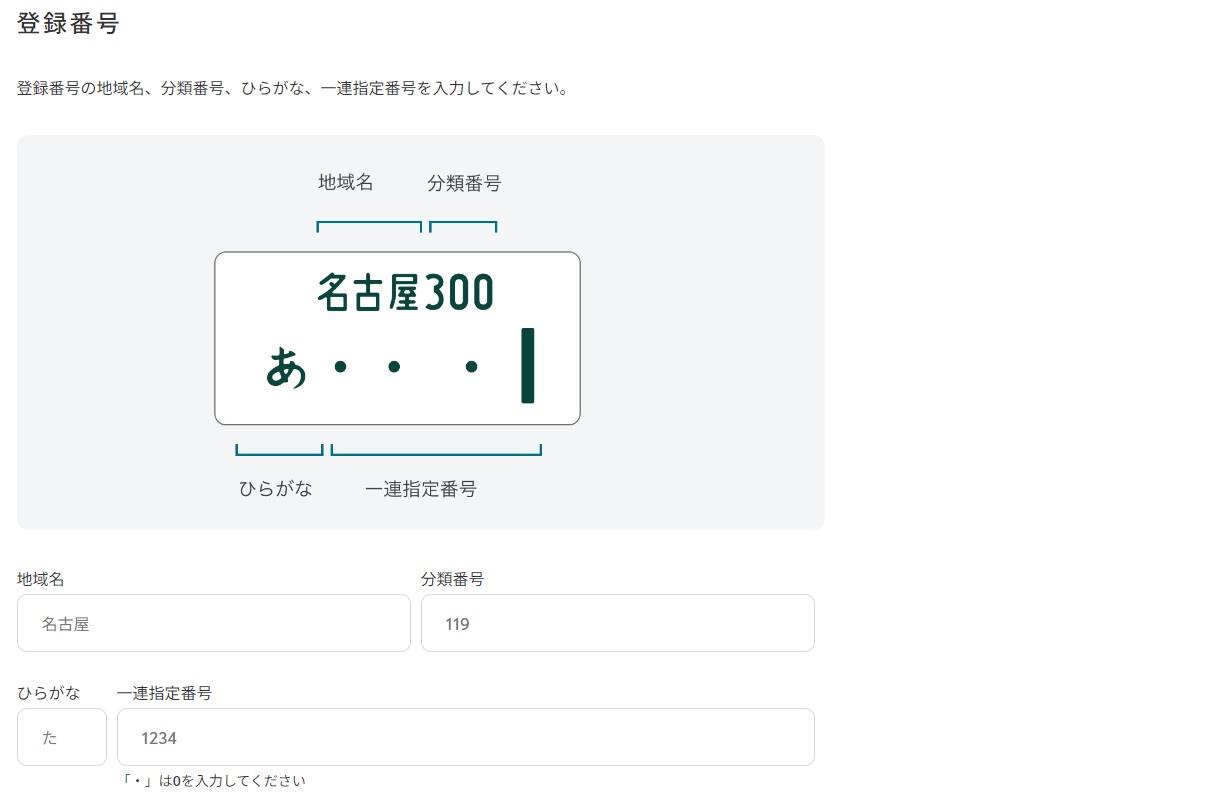The image size is (1213, 806).
Task: Click the license plate illustration
Action: click(397, 338)
